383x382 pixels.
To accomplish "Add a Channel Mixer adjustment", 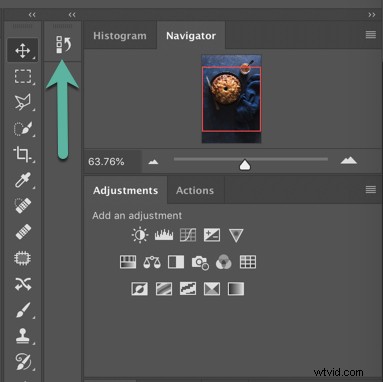I will point(224,262).
